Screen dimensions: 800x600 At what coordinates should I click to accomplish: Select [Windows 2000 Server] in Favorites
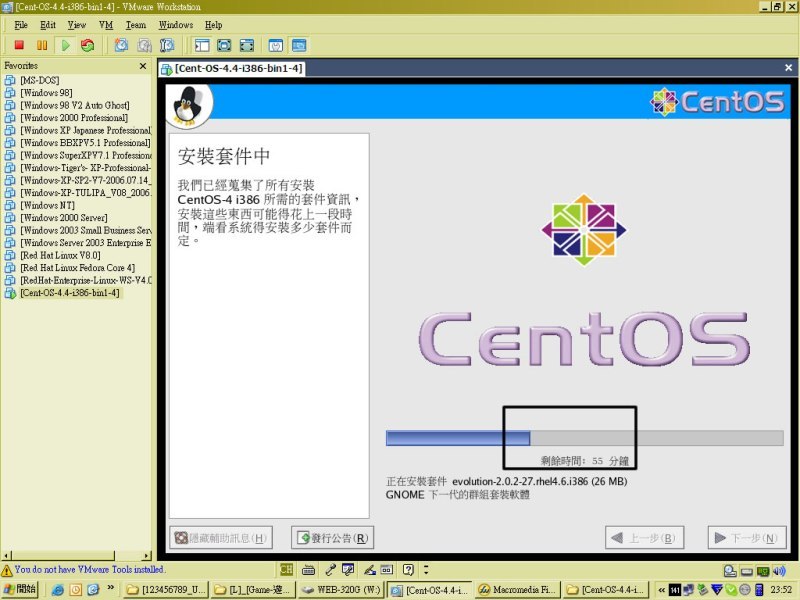tap(63, 218)
